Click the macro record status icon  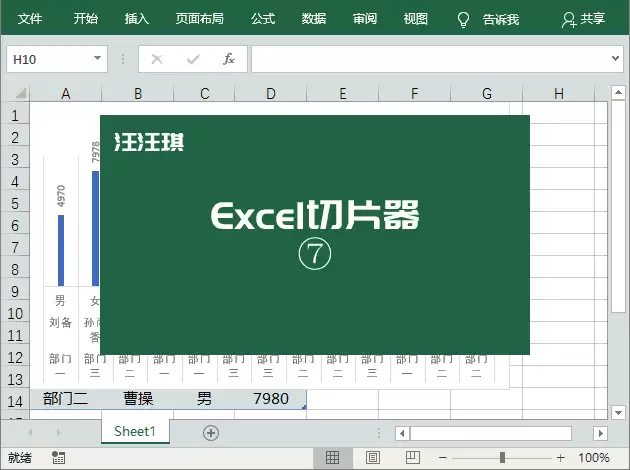point(59,457)
